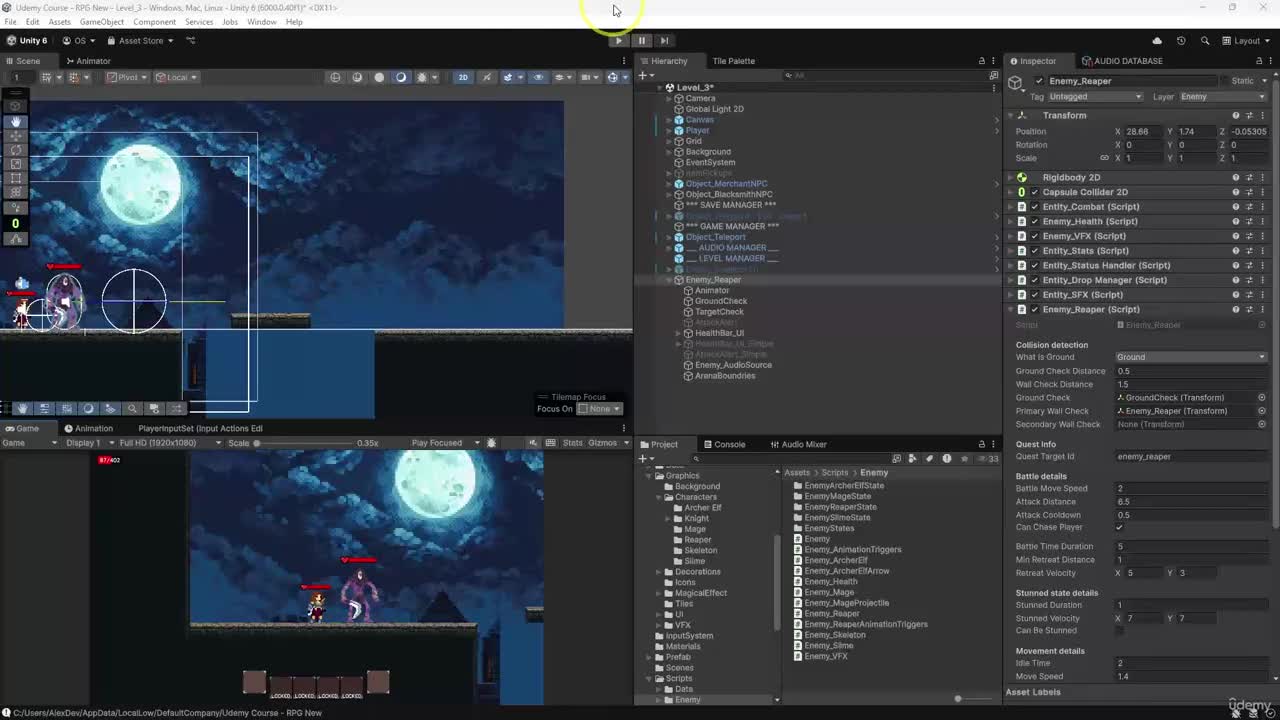Switch to the Tile Palette tab
The width and height of the screenshot is (1280, 720).
coord(733,61)
